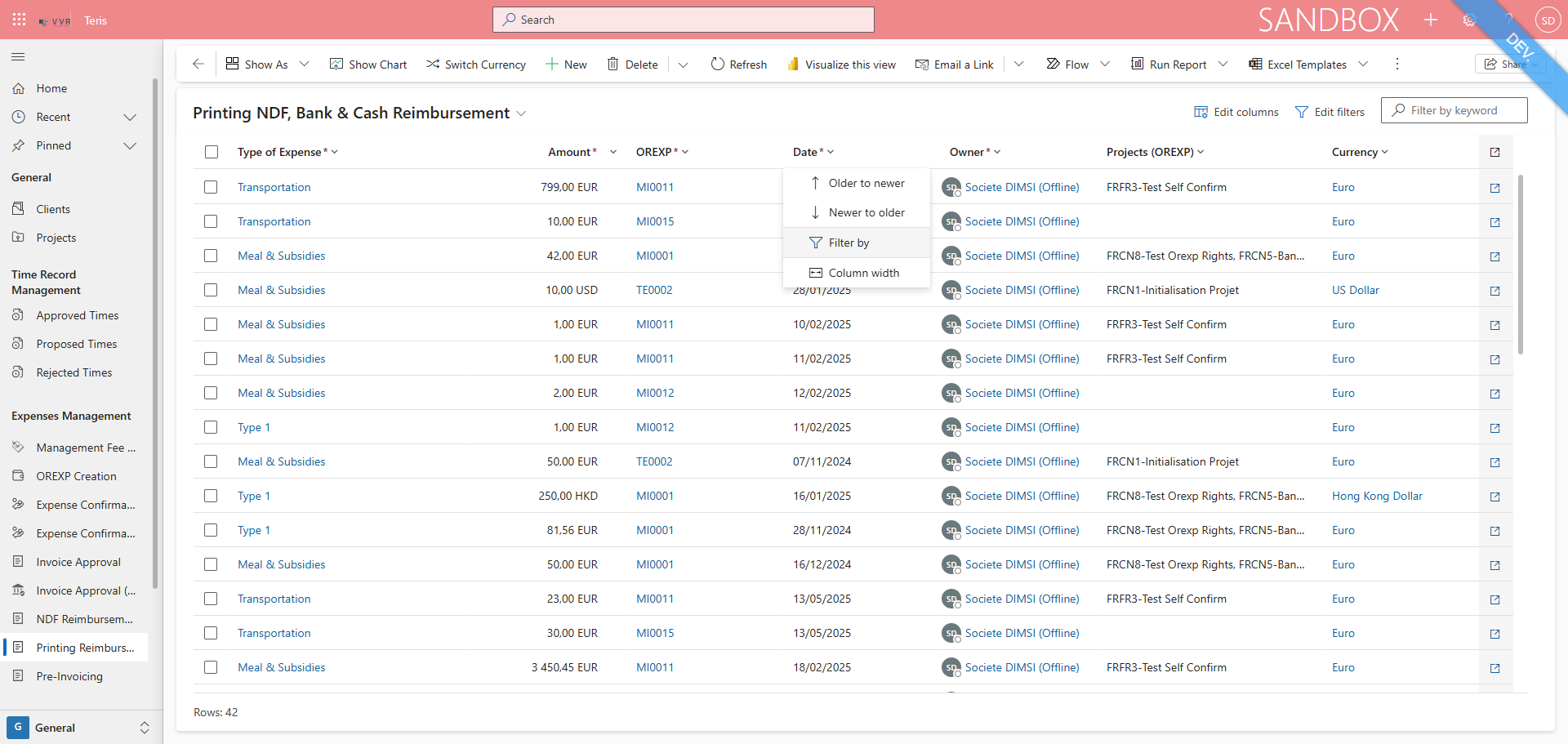Select the 799,00 EUR Transportation row checkbox
The width and height of the screenshot is (1568, 744).
tap(211, 187)
